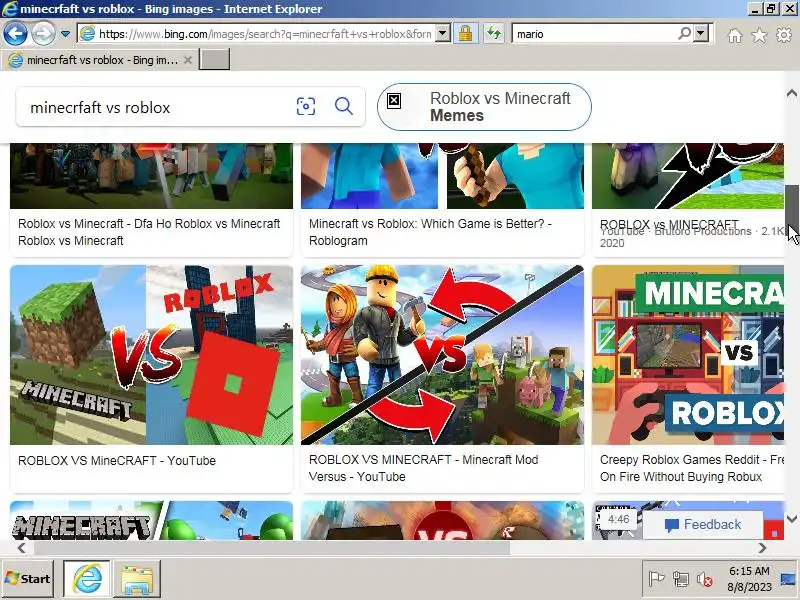Click the horizontal scrollbar left arrow
The height and width of the screenshot is (600, 800).
tap(21, 548)
